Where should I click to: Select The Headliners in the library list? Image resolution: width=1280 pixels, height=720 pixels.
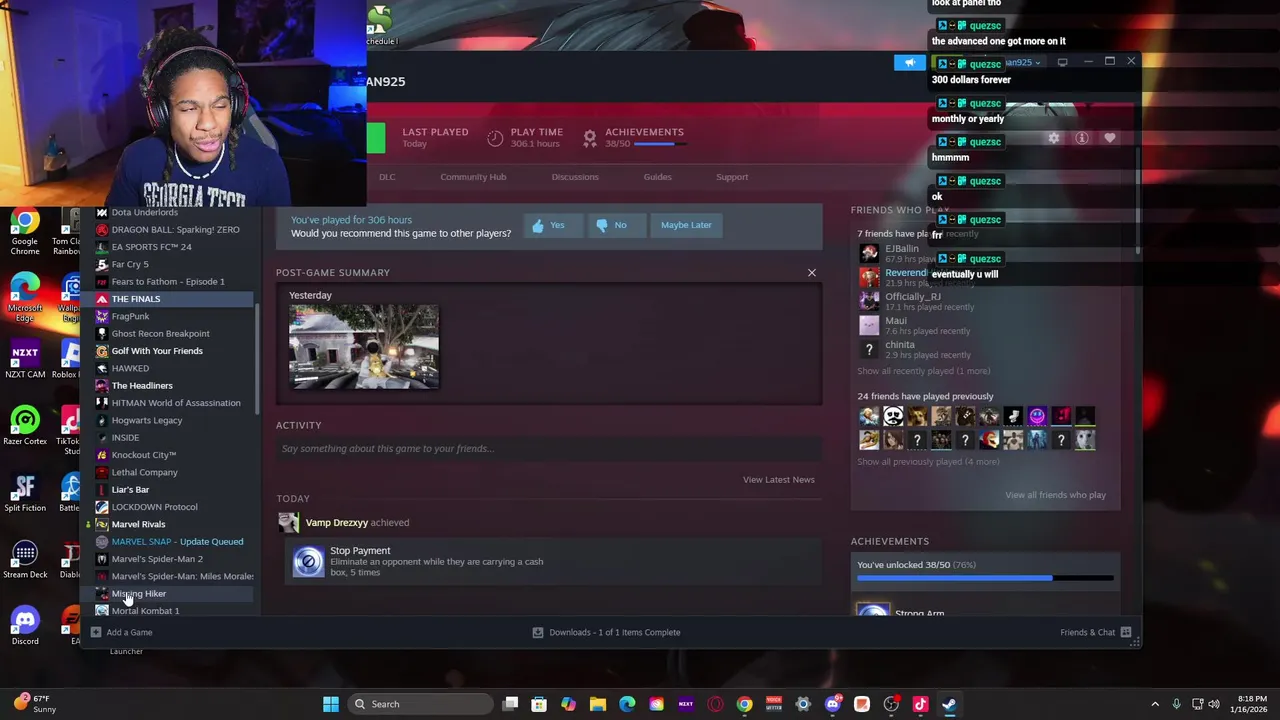pos(142,386)
